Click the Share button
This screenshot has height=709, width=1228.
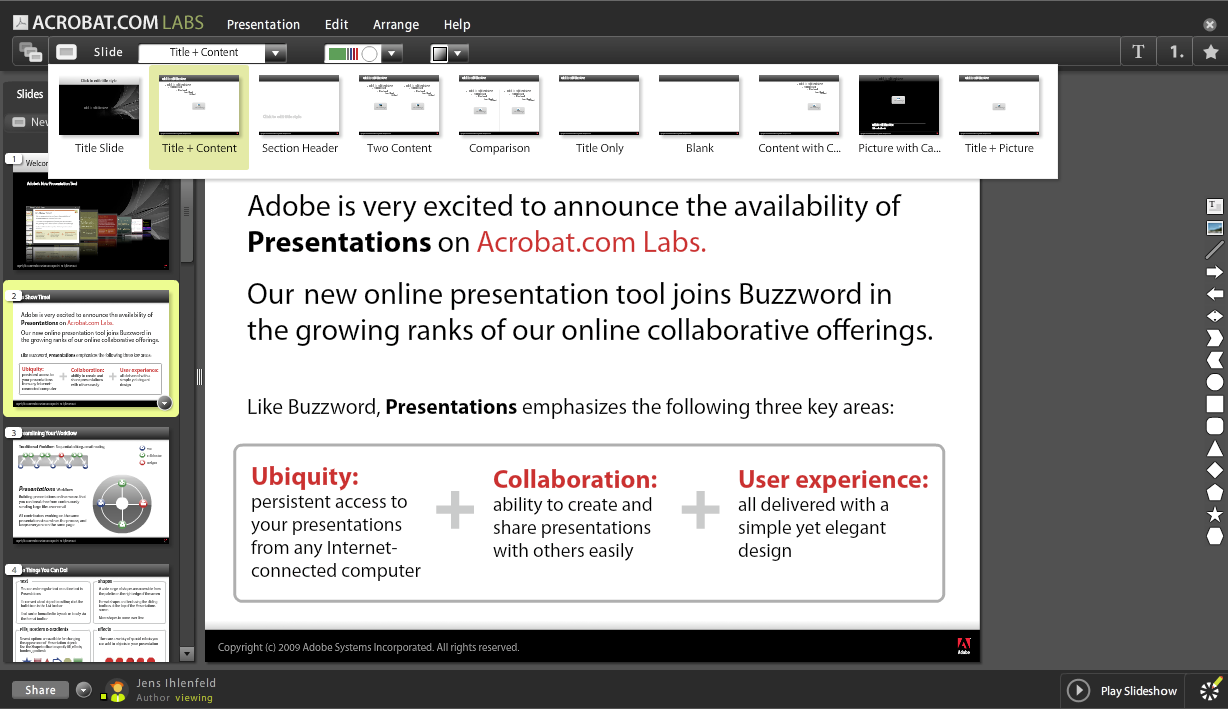pyautogui.click(x=39, y=689)
